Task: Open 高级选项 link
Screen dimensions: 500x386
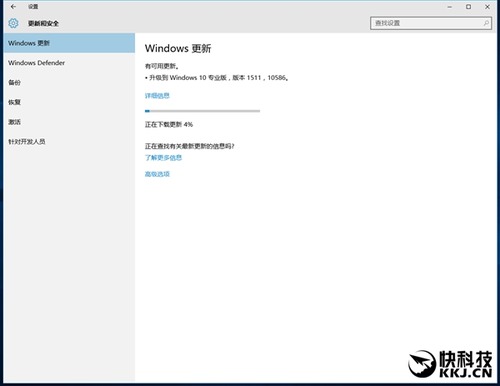Action: point(157,174)
